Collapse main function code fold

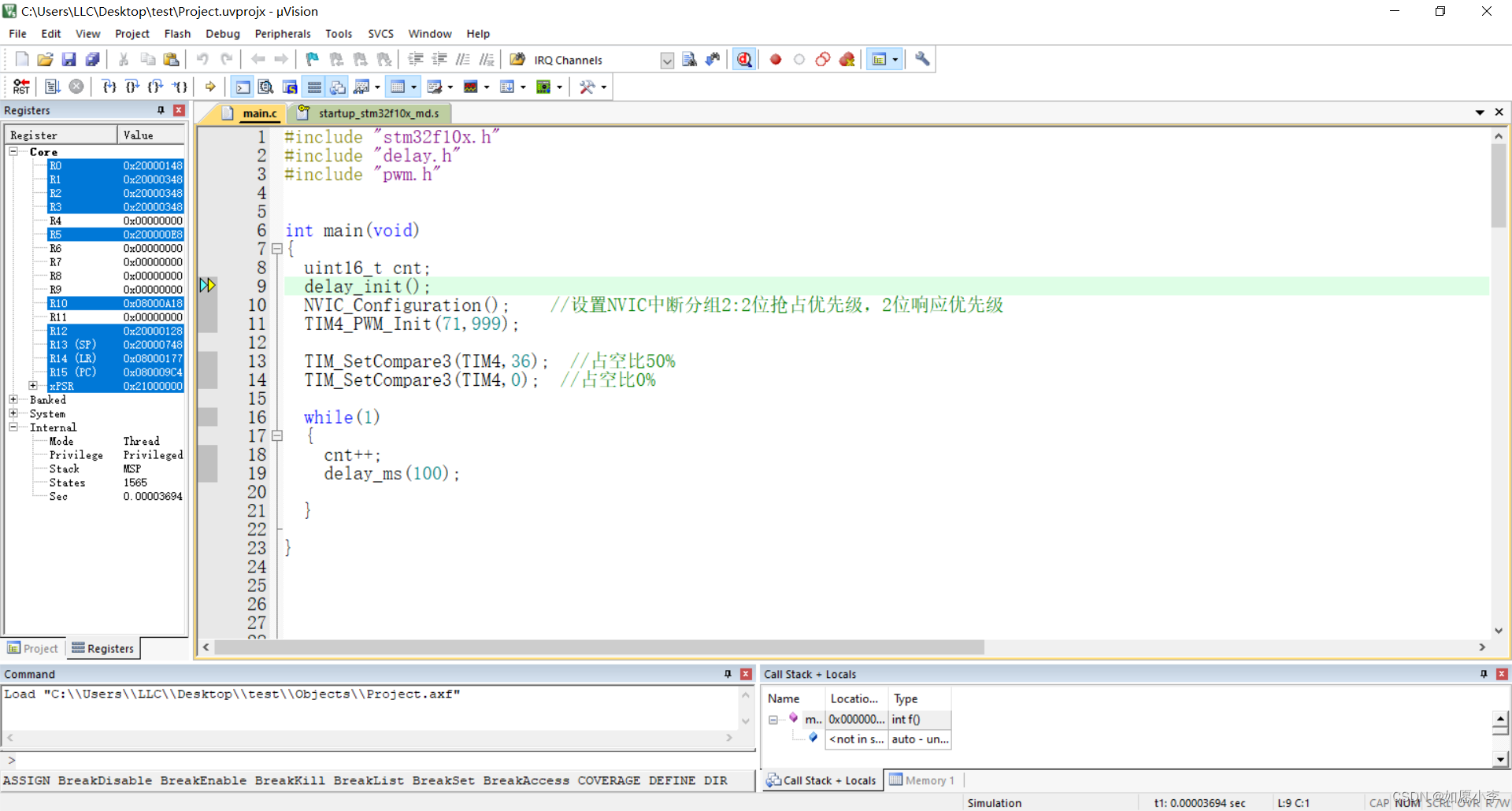(x=277, y=249)
